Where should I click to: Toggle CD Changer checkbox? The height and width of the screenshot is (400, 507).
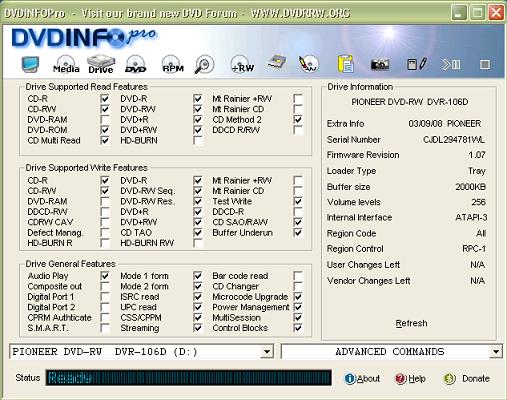[x=298, y=286]
